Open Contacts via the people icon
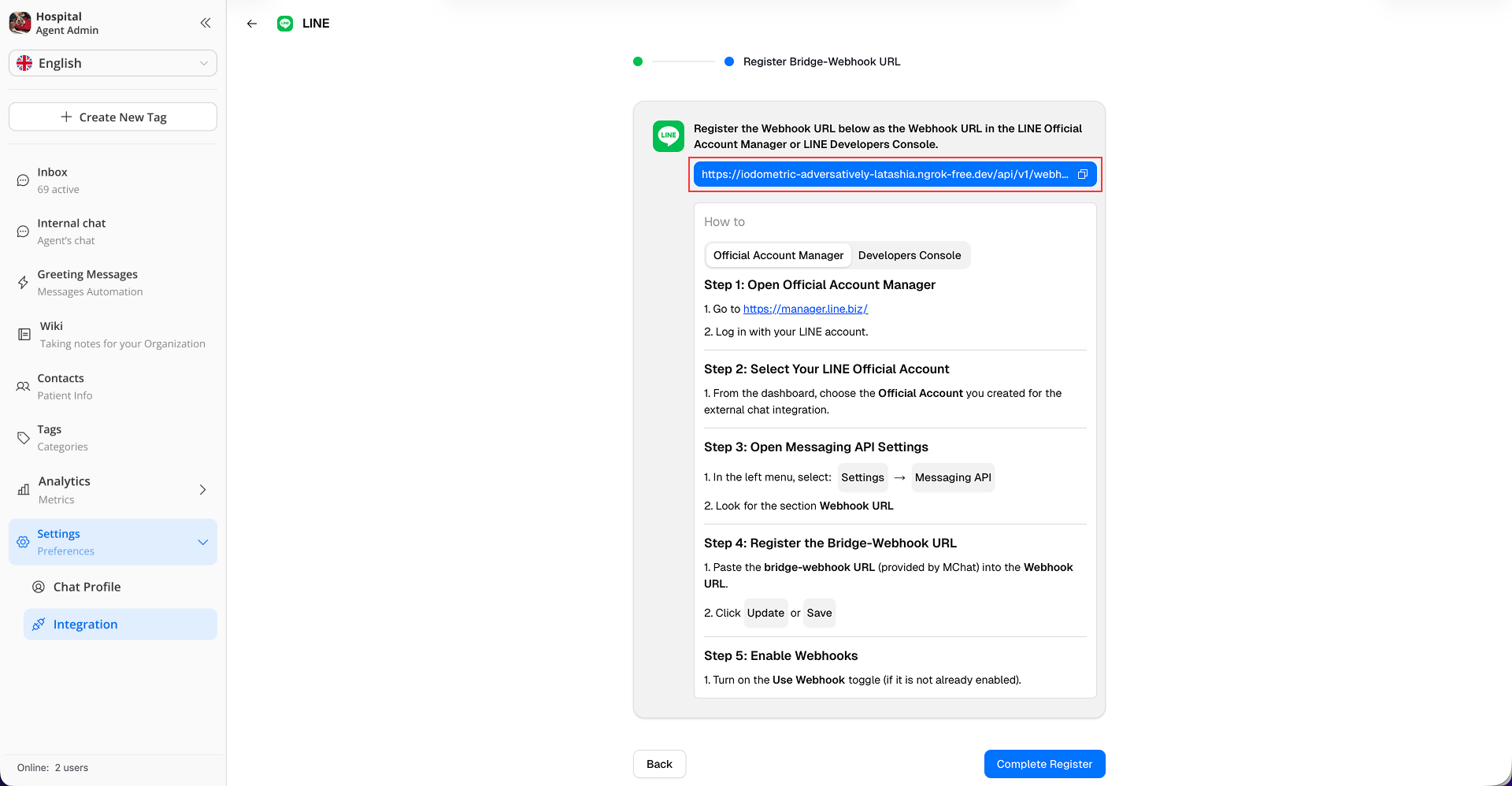Viewport: 1512px width, 786px height. (x=22, y=386)
